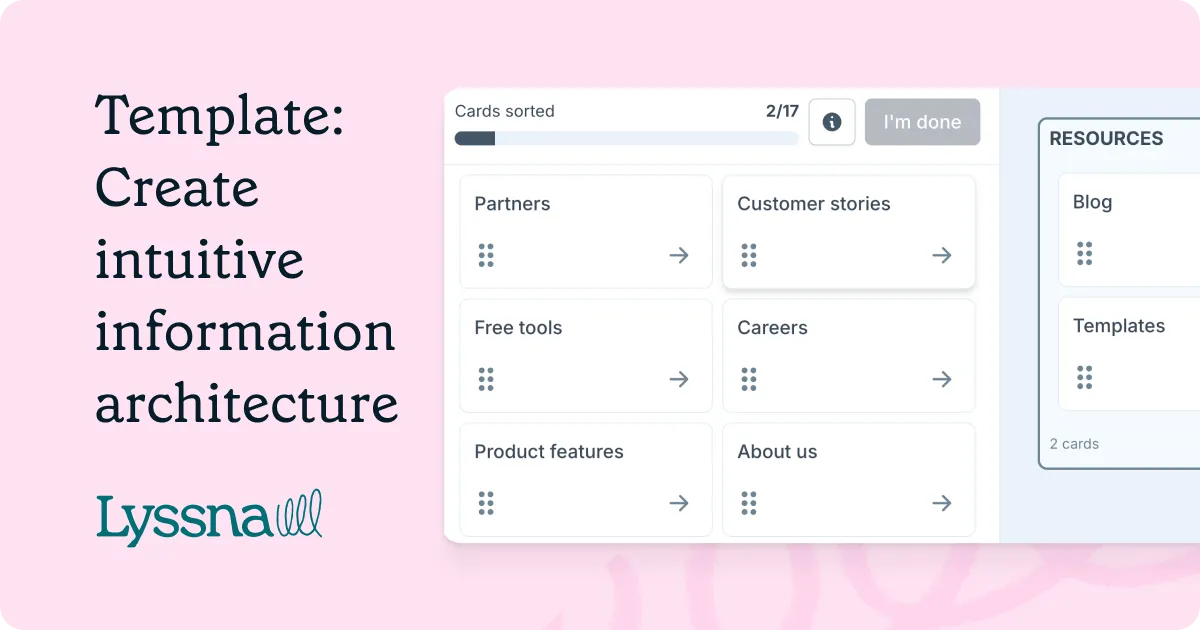Click the drag handle on the About us card

749,503
